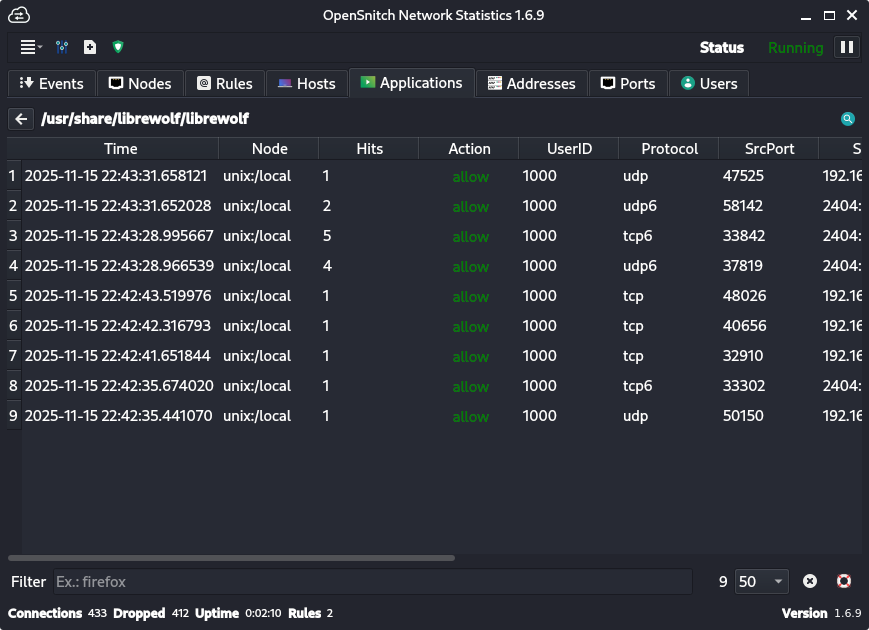Sort by the Protocol column header
This screenshot has width=869, height=630.
point(669,149)
